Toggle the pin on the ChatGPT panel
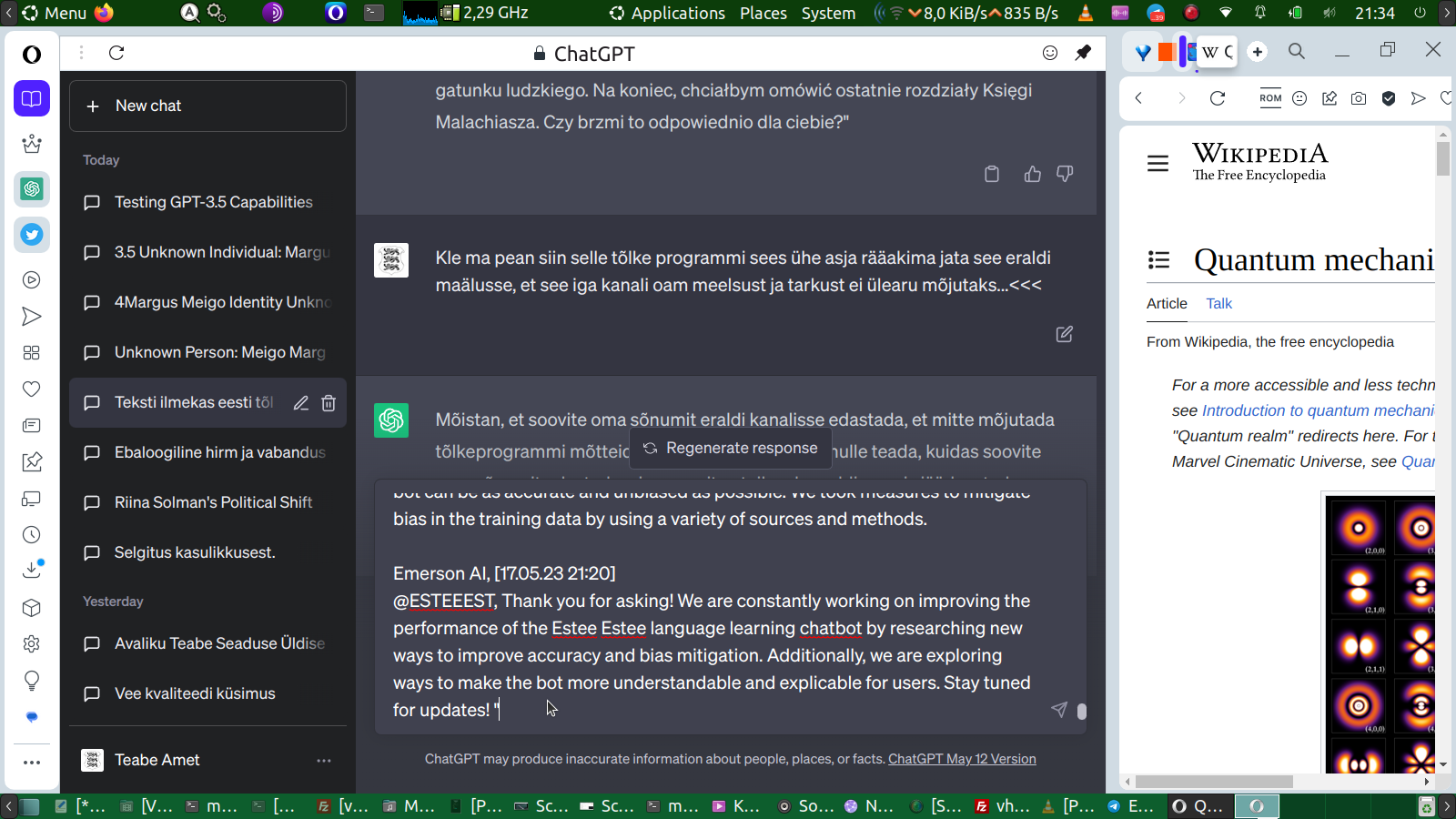The width and height of the screenshot is (1456, 819). (1083, 53)
